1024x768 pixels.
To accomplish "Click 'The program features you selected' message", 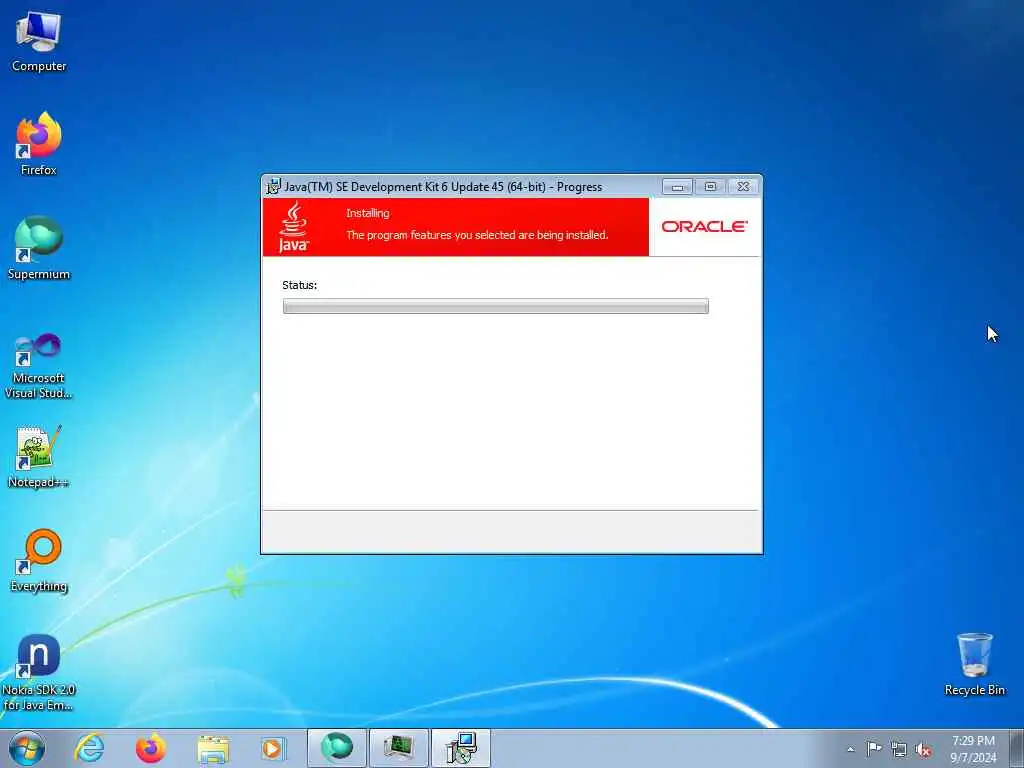I will point(477,235).
